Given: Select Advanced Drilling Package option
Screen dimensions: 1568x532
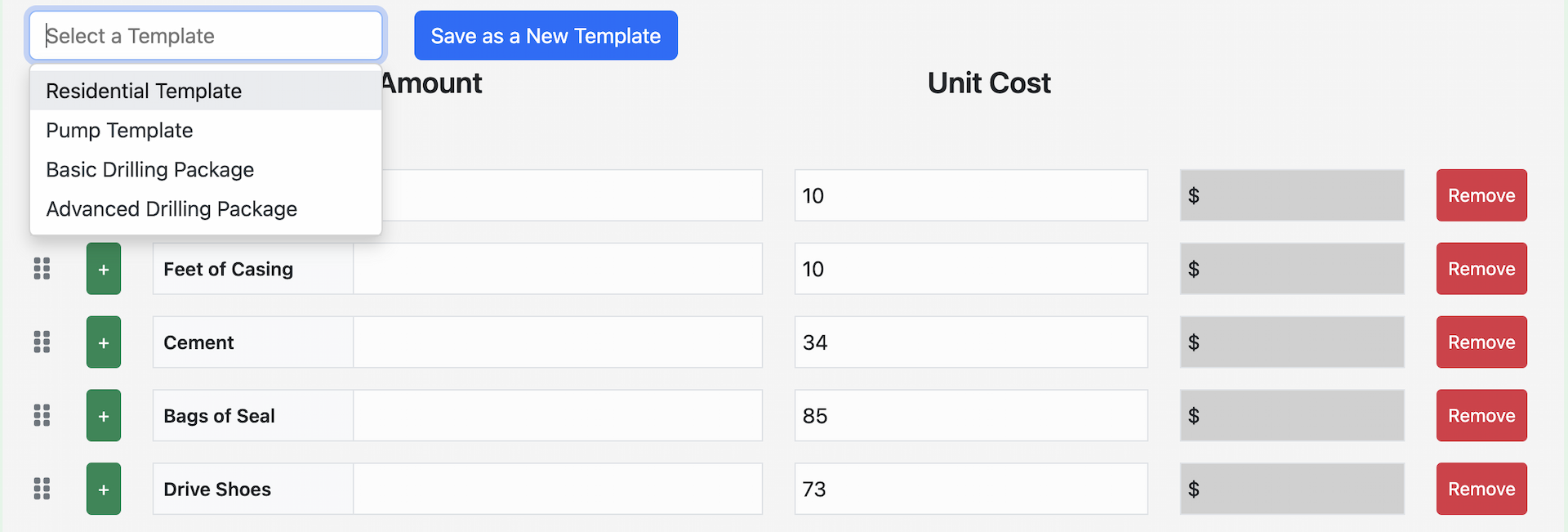Looking at the screenshot, I should [x=171, y=209].
